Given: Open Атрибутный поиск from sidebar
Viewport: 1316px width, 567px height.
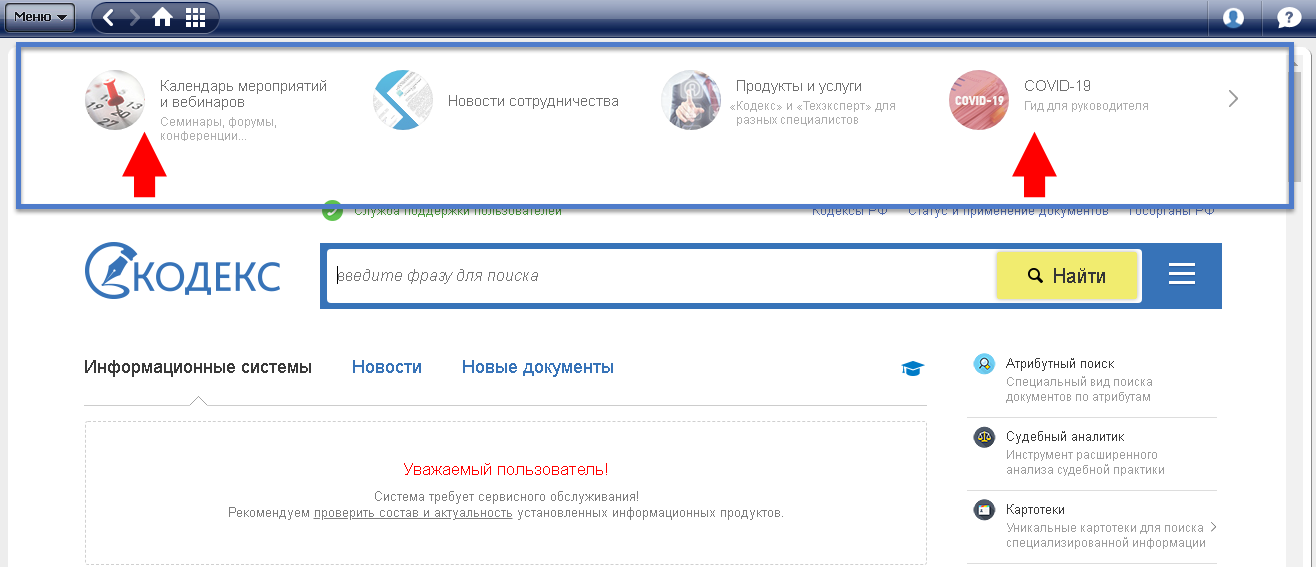Looking at the screenshot, I should pyautogui.click(x=1059, y=364).
